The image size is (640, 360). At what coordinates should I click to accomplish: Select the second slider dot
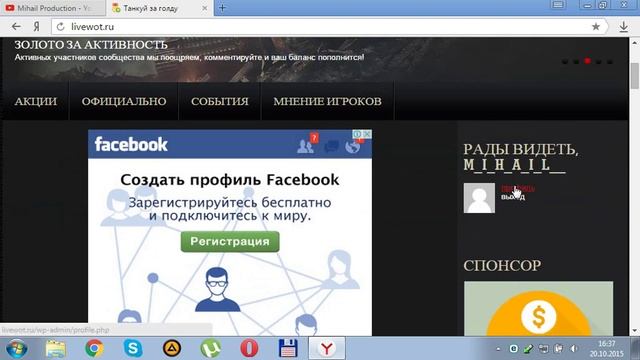tap(576, 62)
